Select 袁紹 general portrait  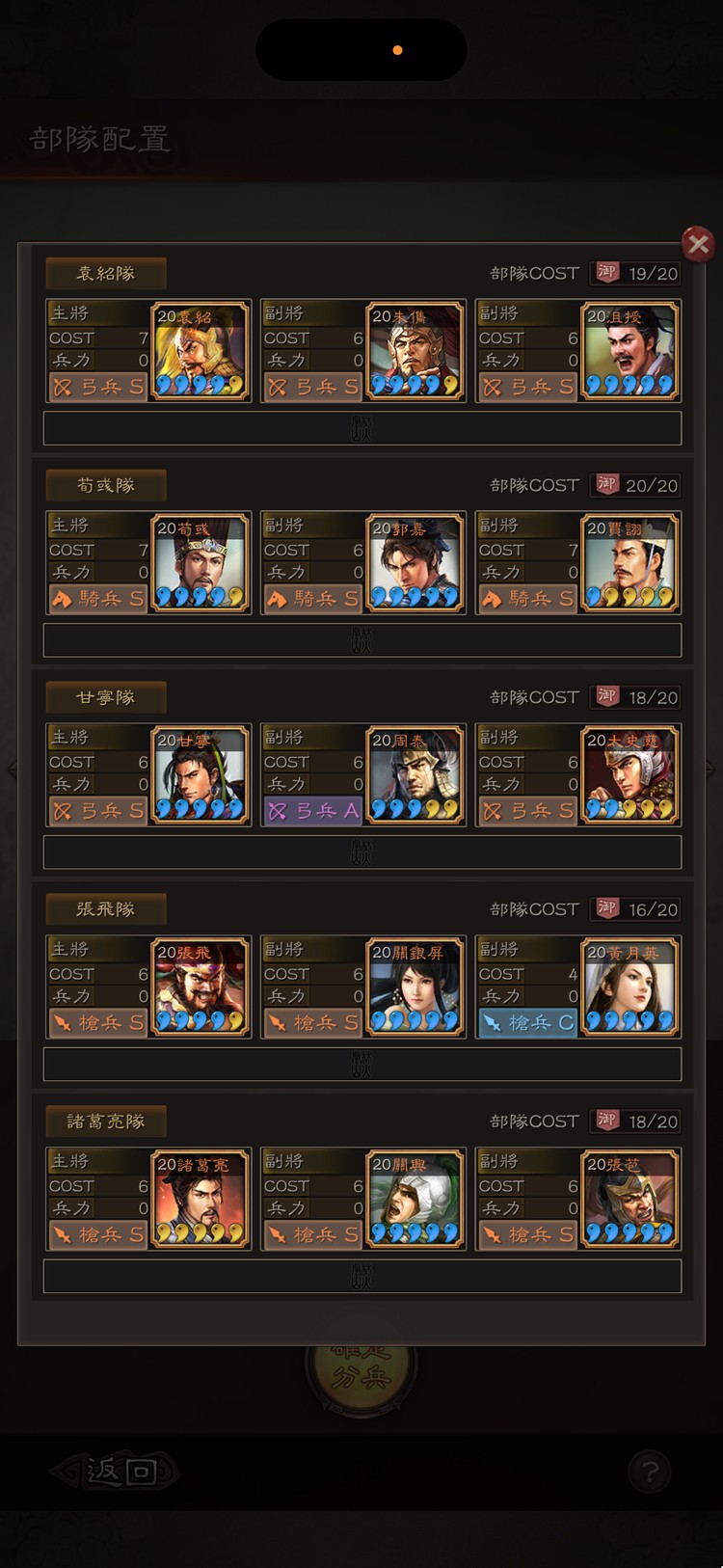click(x=200, y=351)
